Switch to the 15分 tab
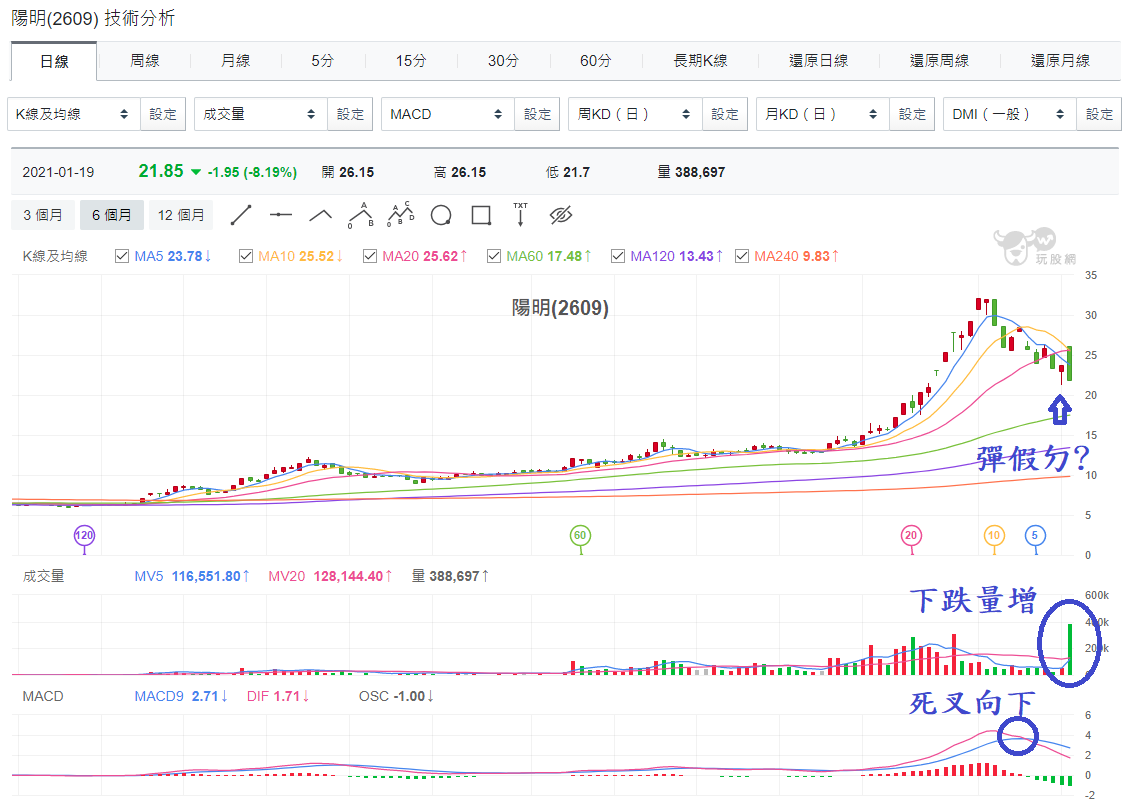The height and width of the screenshot is (808, 1132). click(x=411, y=61)
